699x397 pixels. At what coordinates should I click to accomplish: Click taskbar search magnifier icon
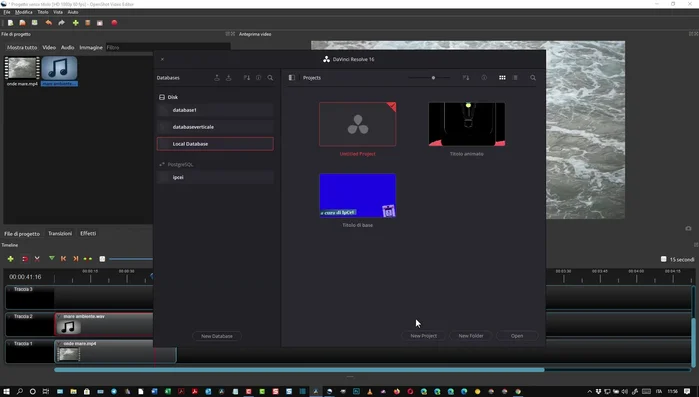pyautogui.click(x=20, y=392)
